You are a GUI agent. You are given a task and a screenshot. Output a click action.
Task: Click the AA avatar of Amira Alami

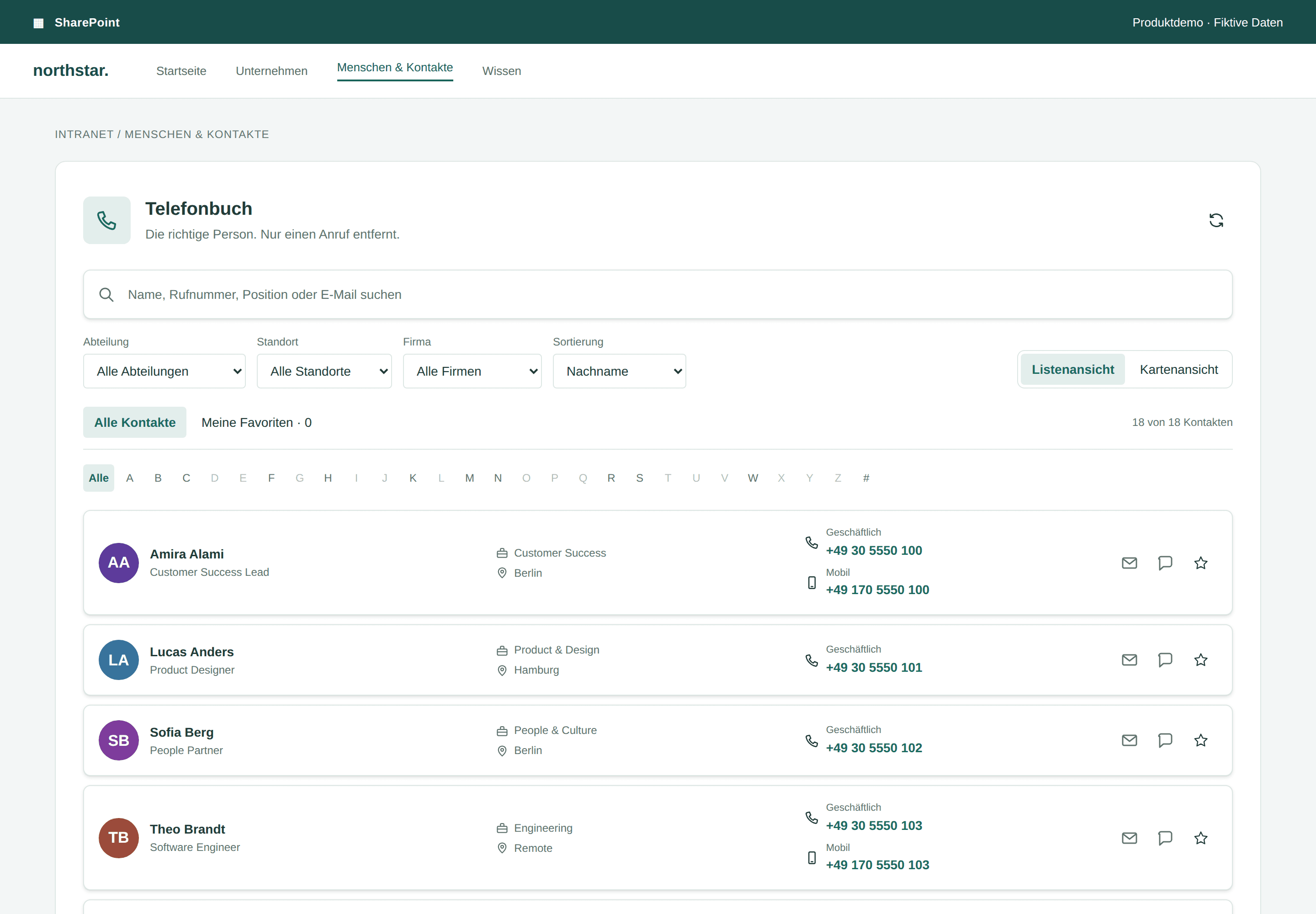[118, 563]
